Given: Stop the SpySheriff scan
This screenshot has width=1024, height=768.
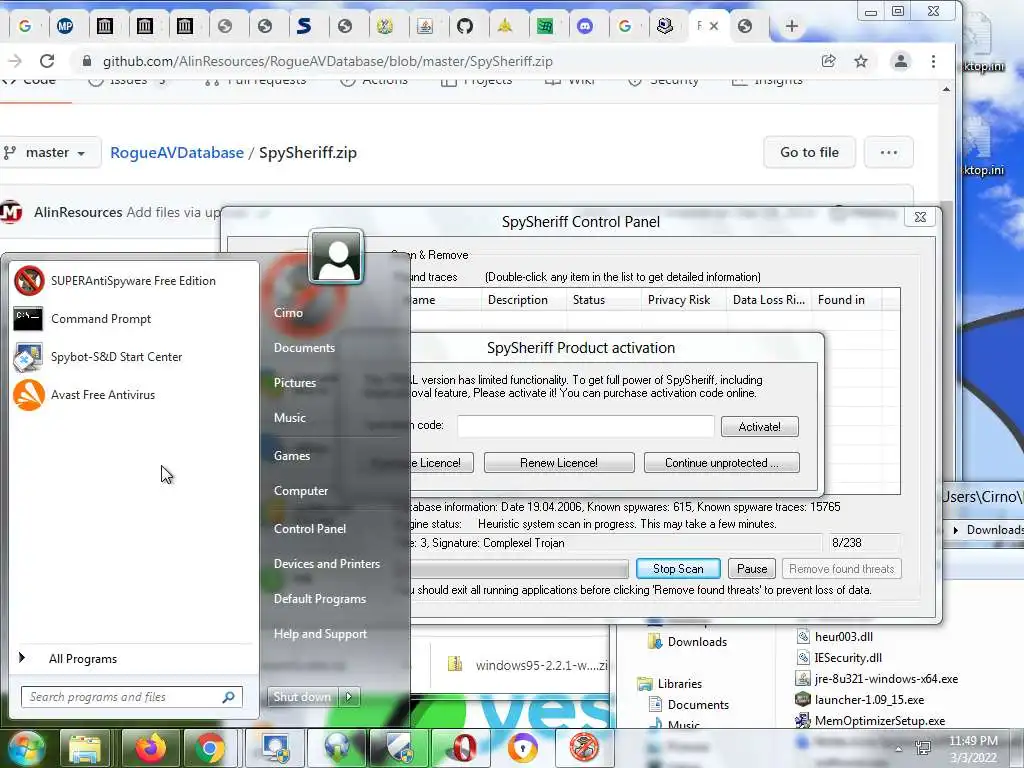Looking at the screenshot, I should click(x=678, y=569).
